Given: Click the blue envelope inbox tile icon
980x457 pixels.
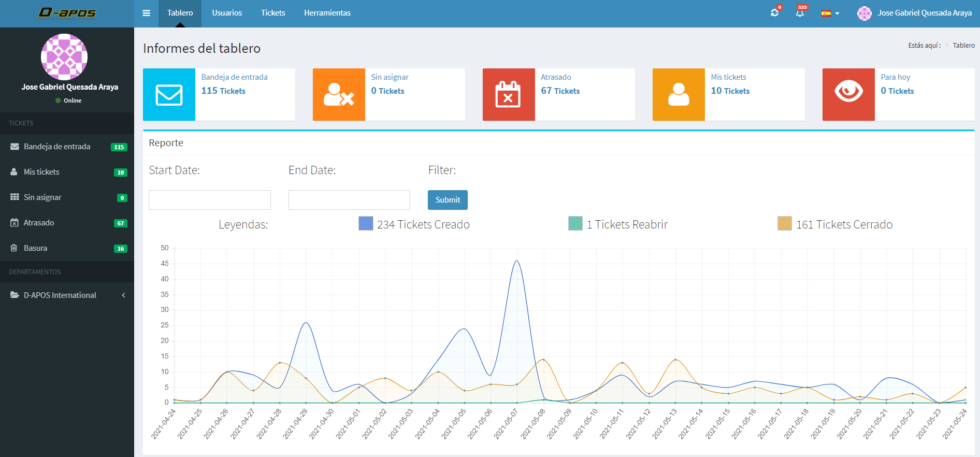Looking at the screenshot, I should (x=169, y=94).
